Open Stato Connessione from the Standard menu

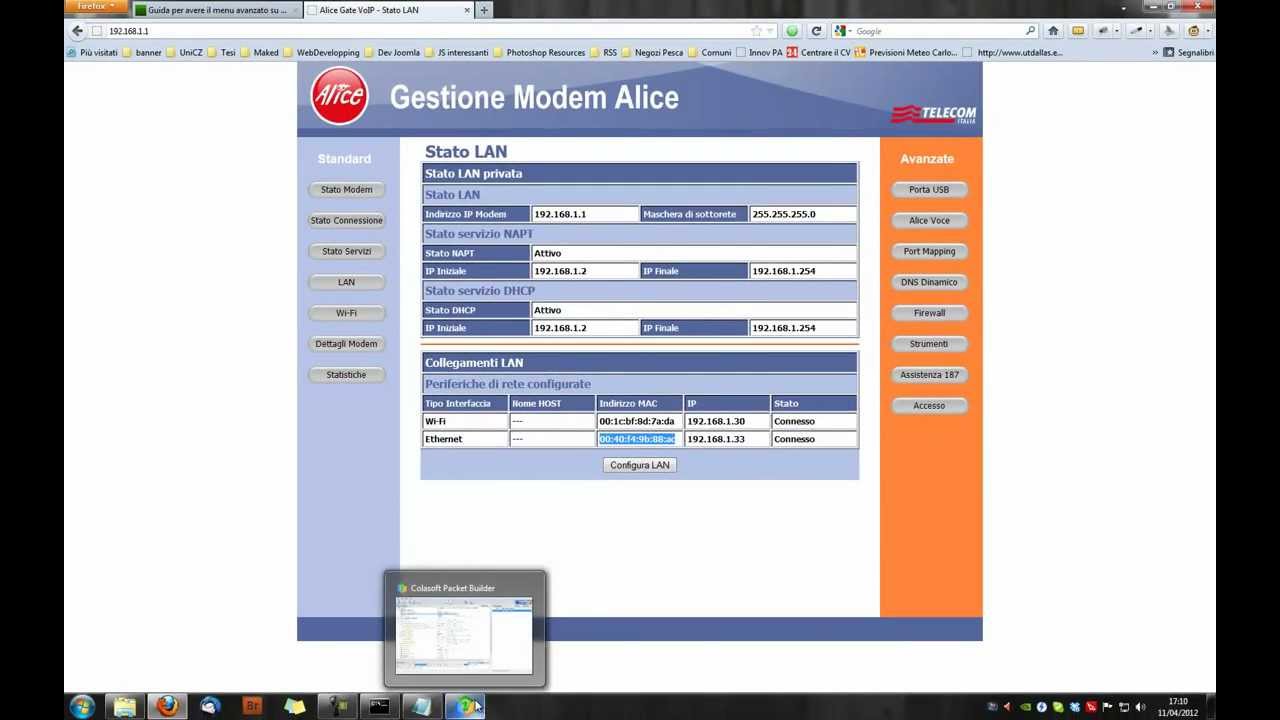pos(346,220)
